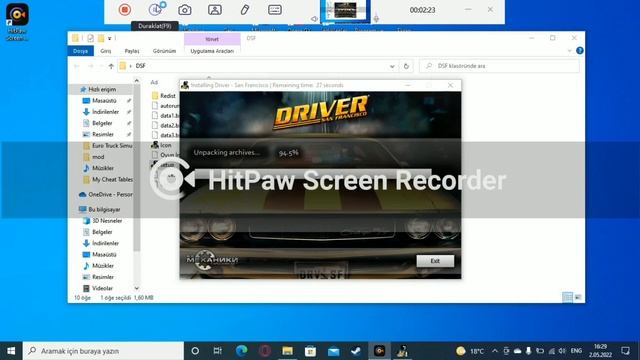
Task: Switch to details view layout button
Action: point(567,297)
